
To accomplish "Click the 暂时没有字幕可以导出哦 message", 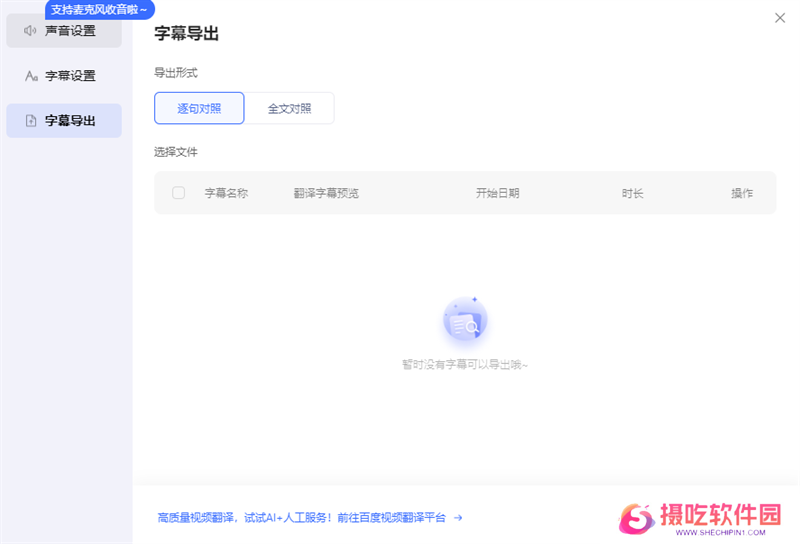I will (465, 364).
